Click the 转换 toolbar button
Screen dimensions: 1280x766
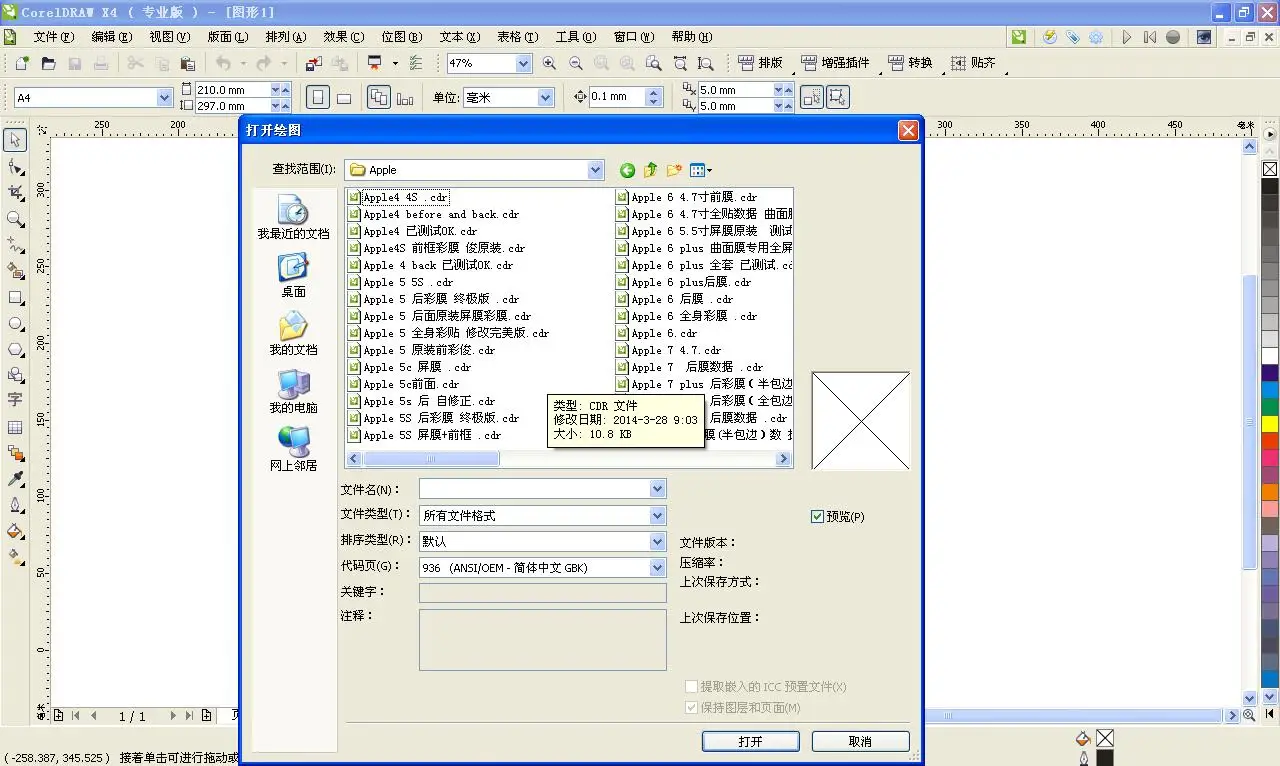[x=910, y=63]
